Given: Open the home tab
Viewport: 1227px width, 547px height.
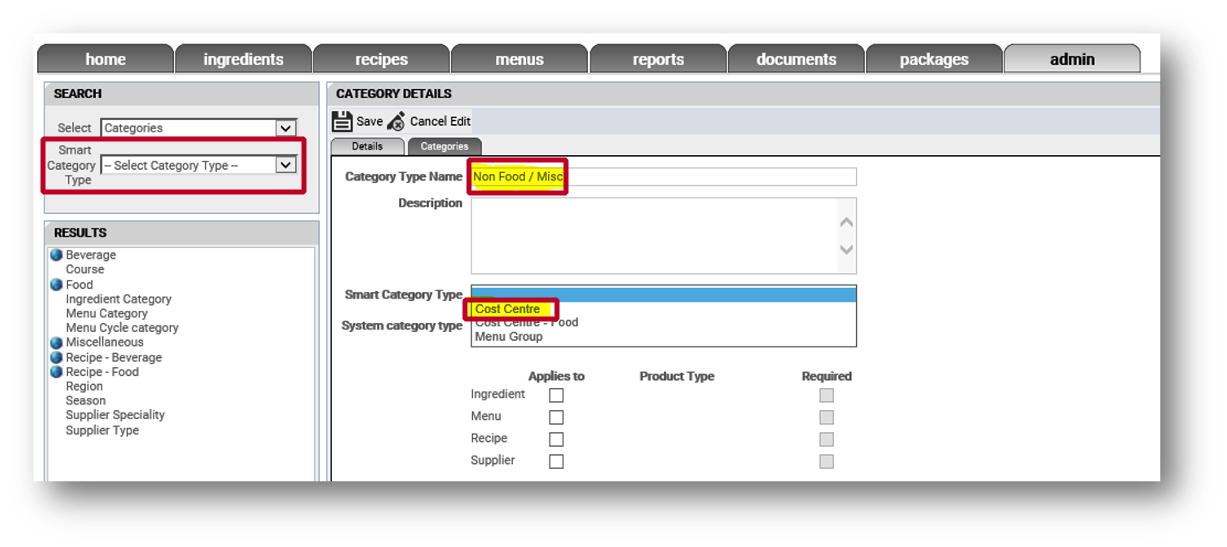Looking at the screenshot, I should [x=106, y=59].
